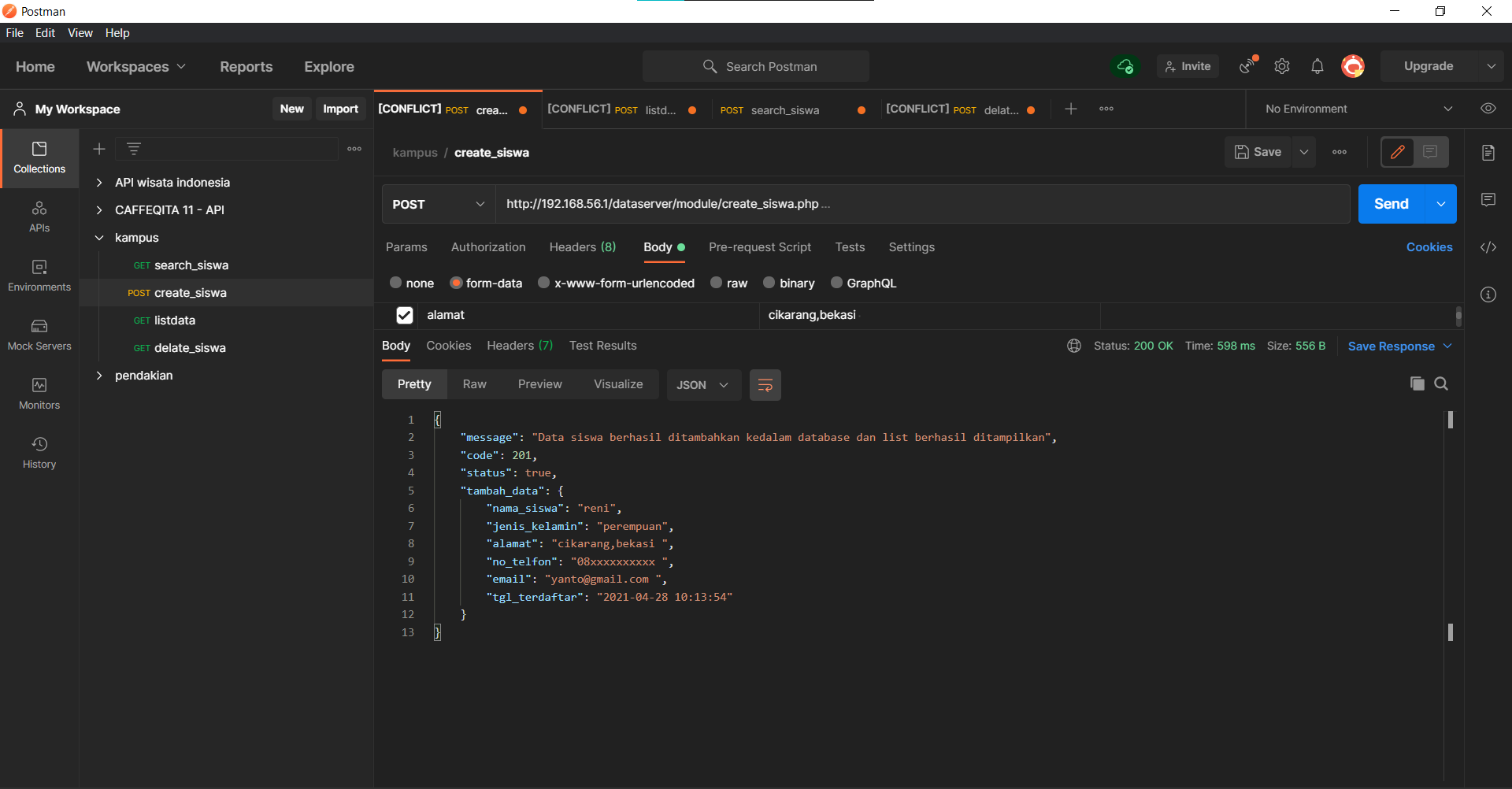Expand API wisata indonesia collection
This screenshot has width=1512, height=789.
(99, 183)
